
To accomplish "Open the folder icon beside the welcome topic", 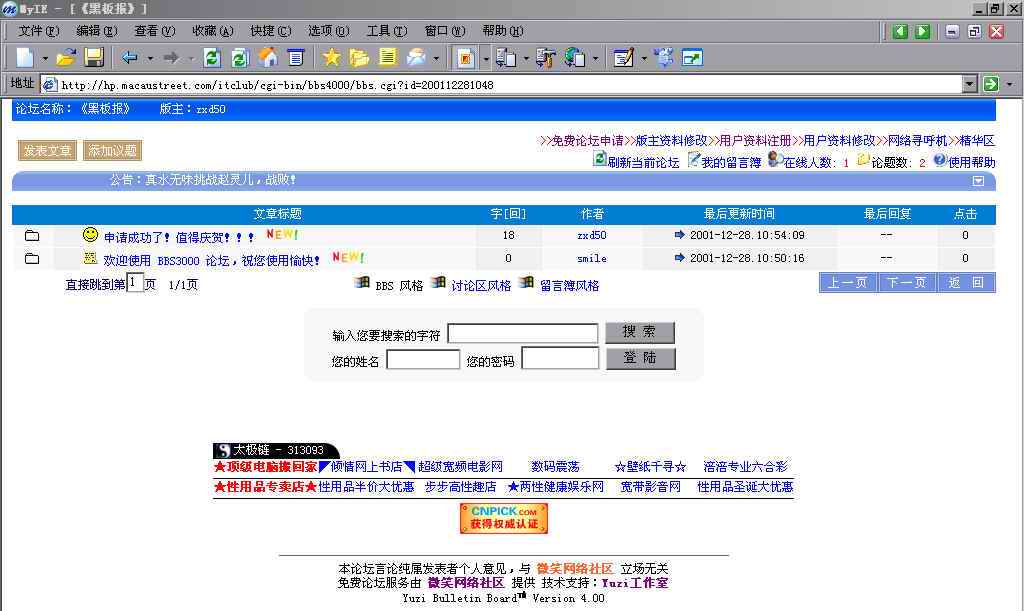I will click(32, 258).
